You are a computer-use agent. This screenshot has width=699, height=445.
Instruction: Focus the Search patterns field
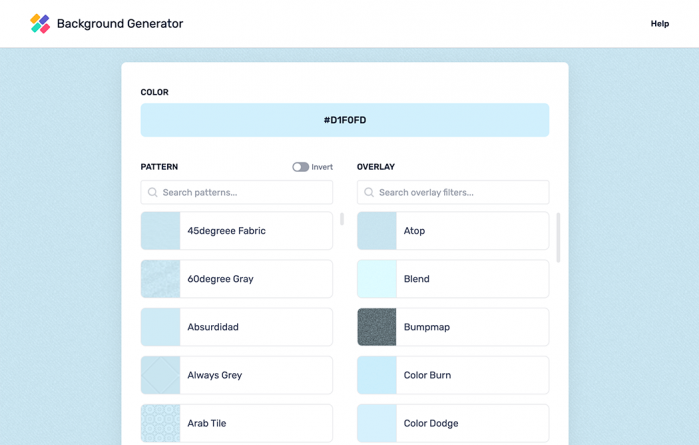(245, 192)
